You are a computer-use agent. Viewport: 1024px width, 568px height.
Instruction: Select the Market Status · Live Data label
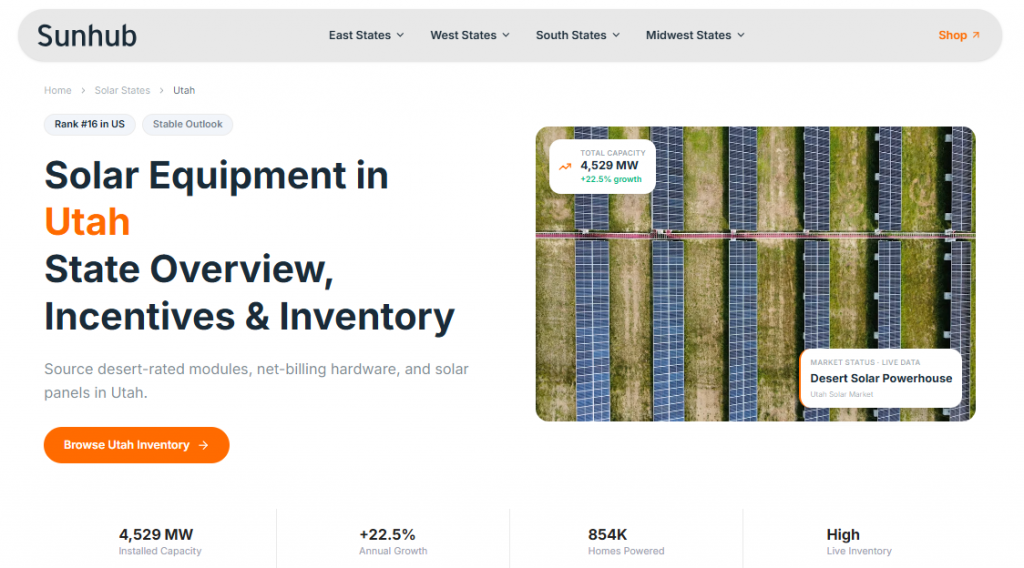[865, 362]
